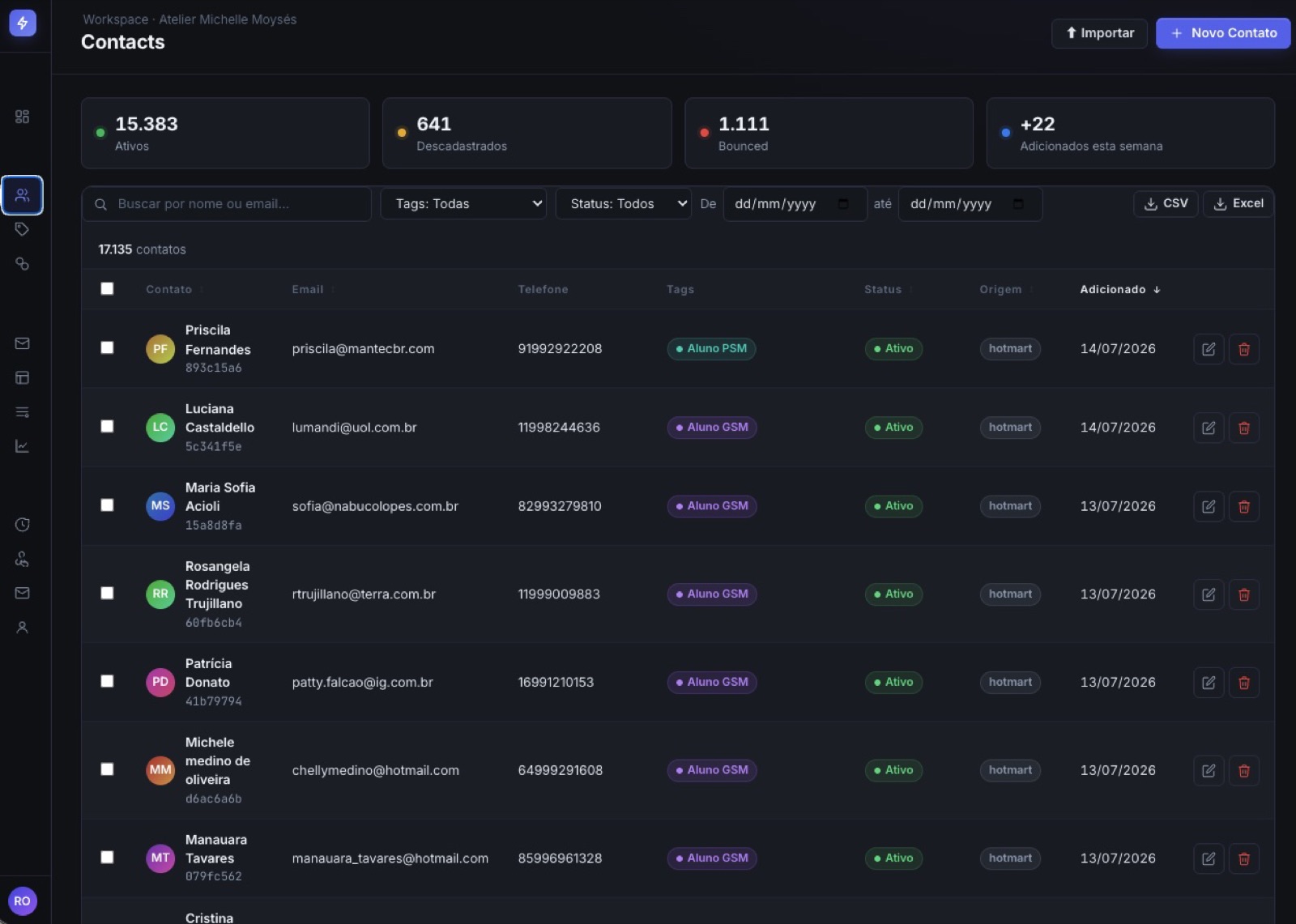Open the tags icon in sidebar

[22, 229]
